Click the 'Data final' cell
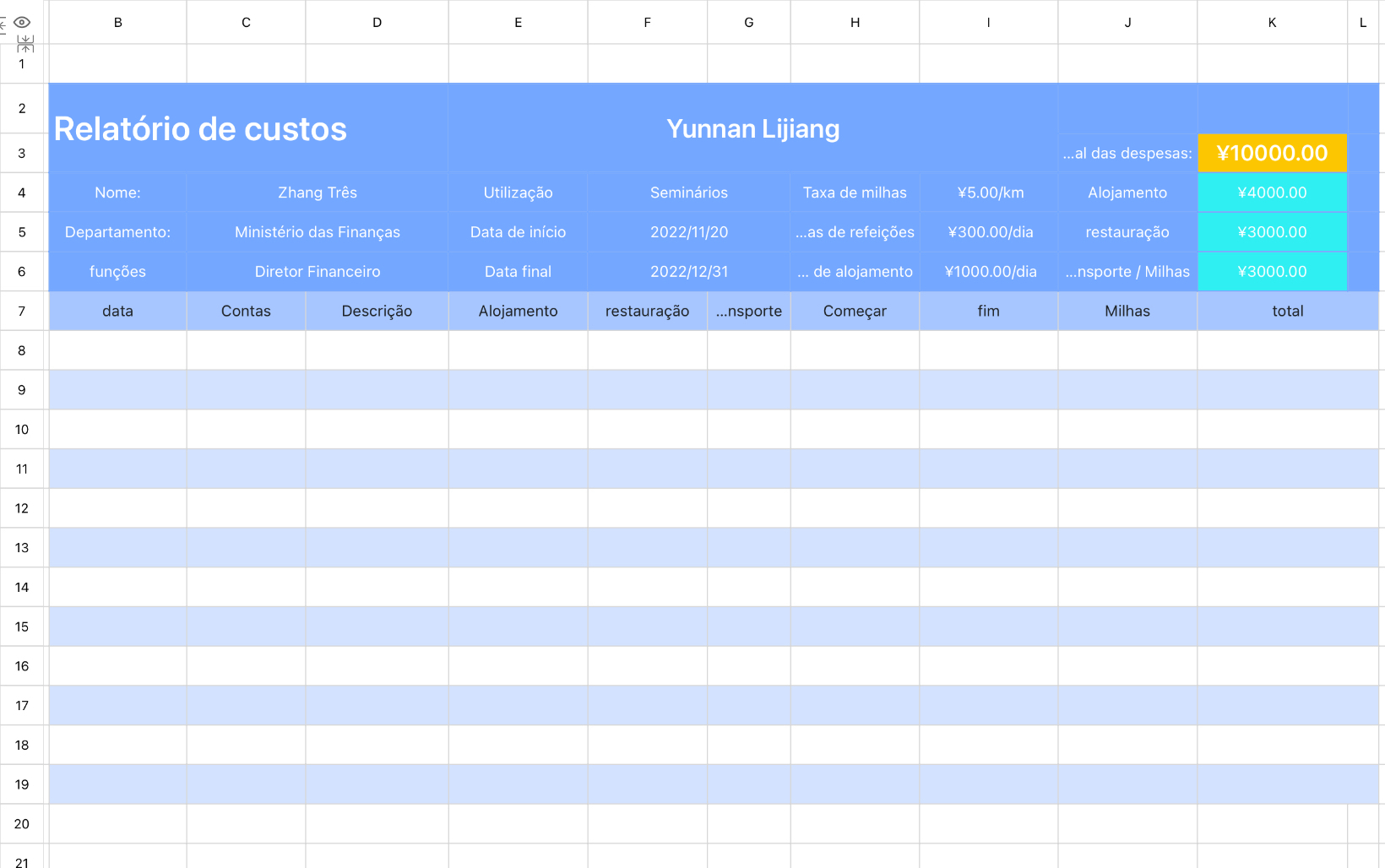1385x868 pixels. (518, 272)
